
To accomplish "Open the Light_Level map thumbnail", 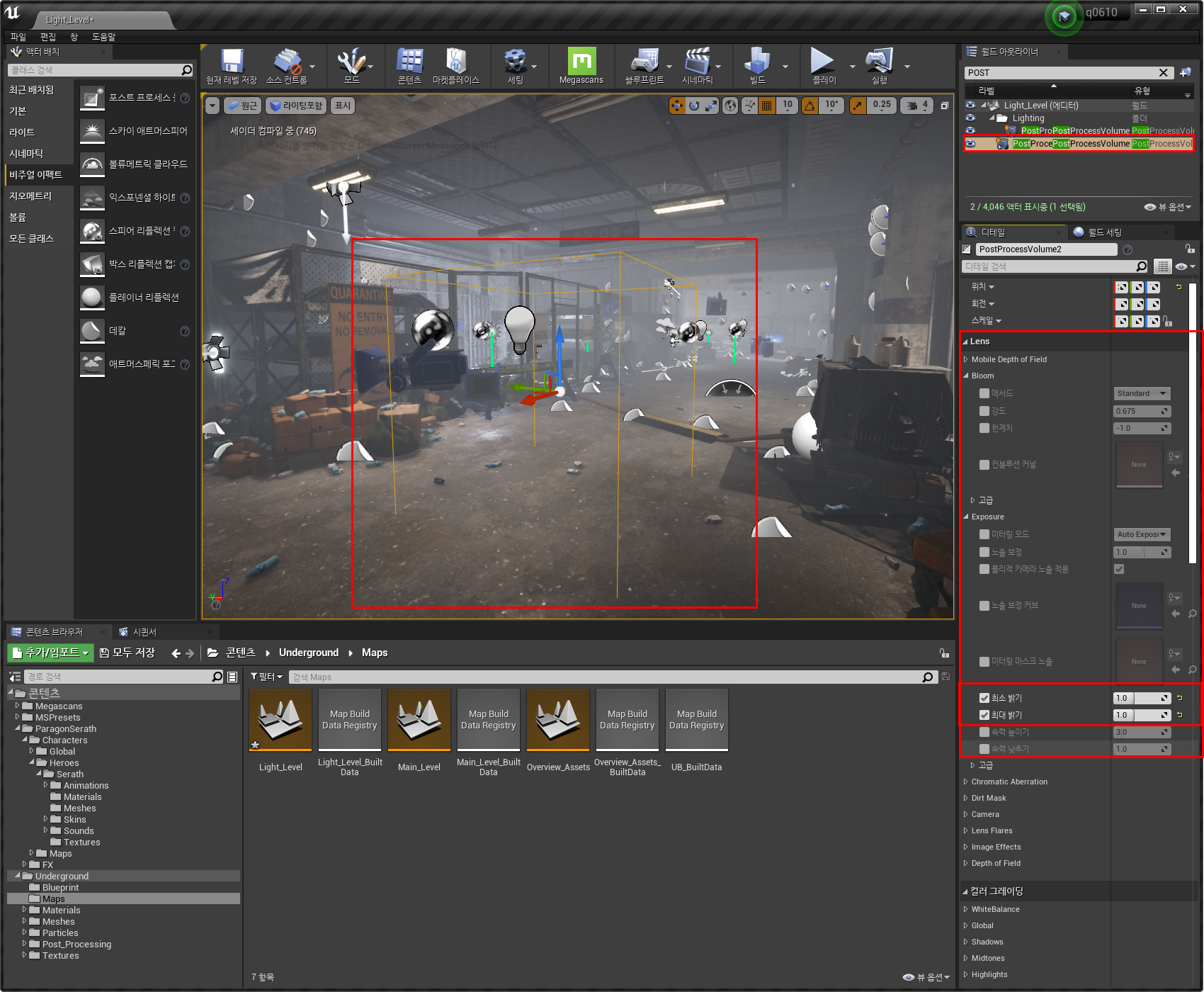I will [280, 720].
